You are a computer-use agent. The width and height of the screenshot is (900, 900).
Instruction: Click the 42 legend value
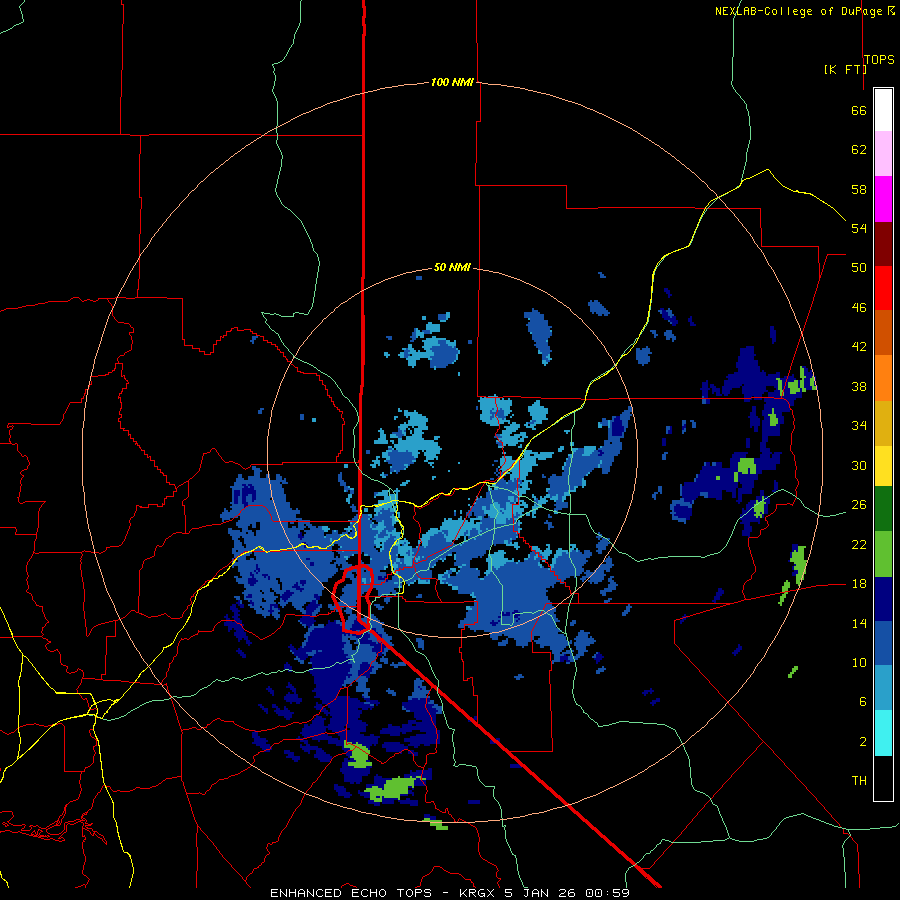[859, 347]
